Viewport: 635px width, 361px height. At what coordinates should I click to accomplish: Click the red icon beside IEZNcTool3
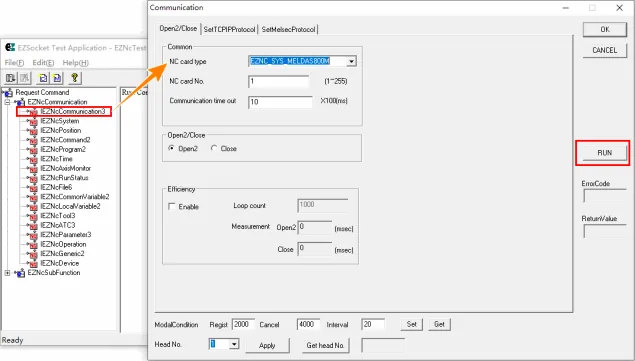(x=33, y=216)
